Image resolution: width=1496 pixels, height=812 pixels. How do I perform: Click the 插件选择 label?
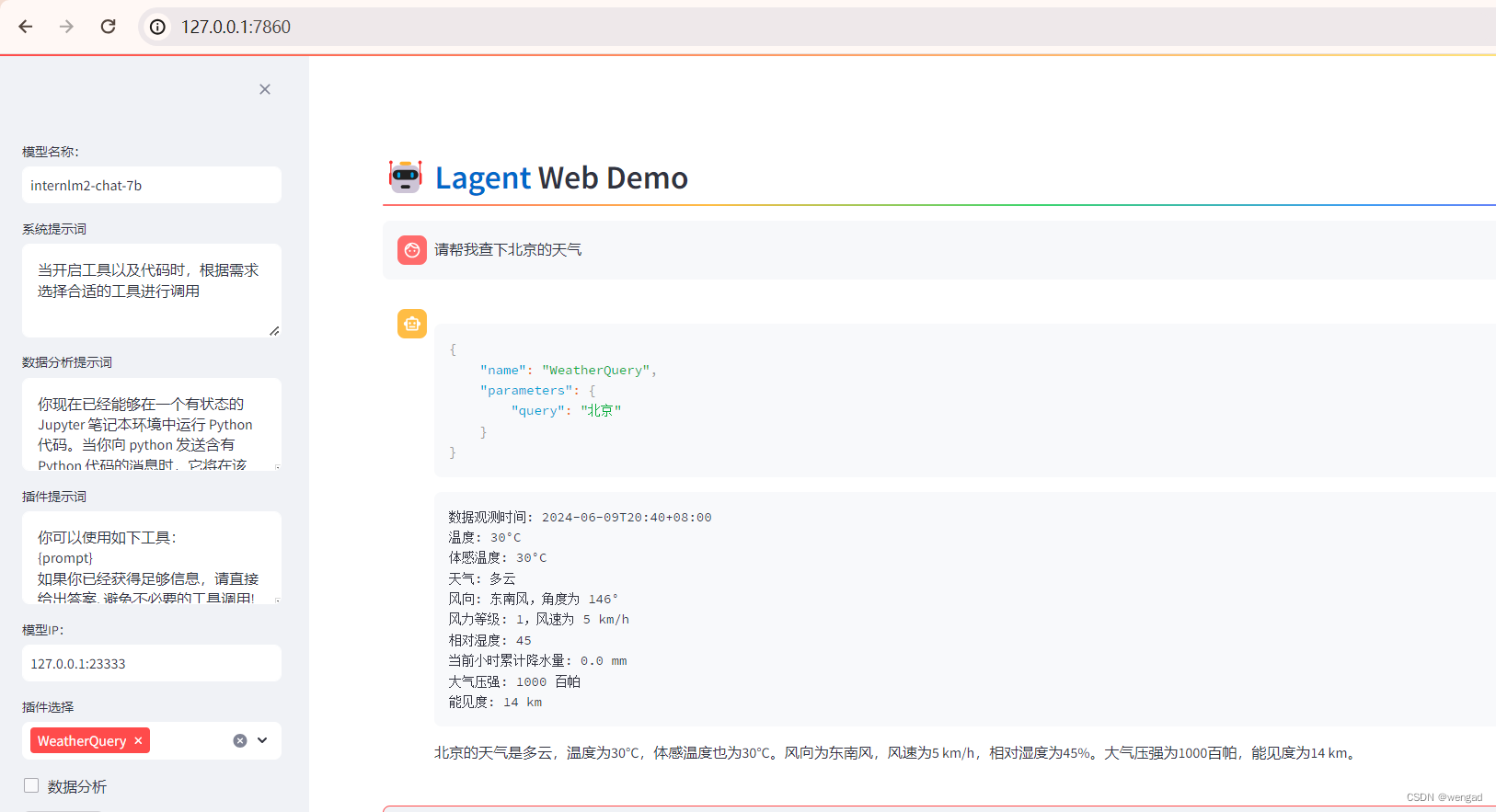coord(48,707)
